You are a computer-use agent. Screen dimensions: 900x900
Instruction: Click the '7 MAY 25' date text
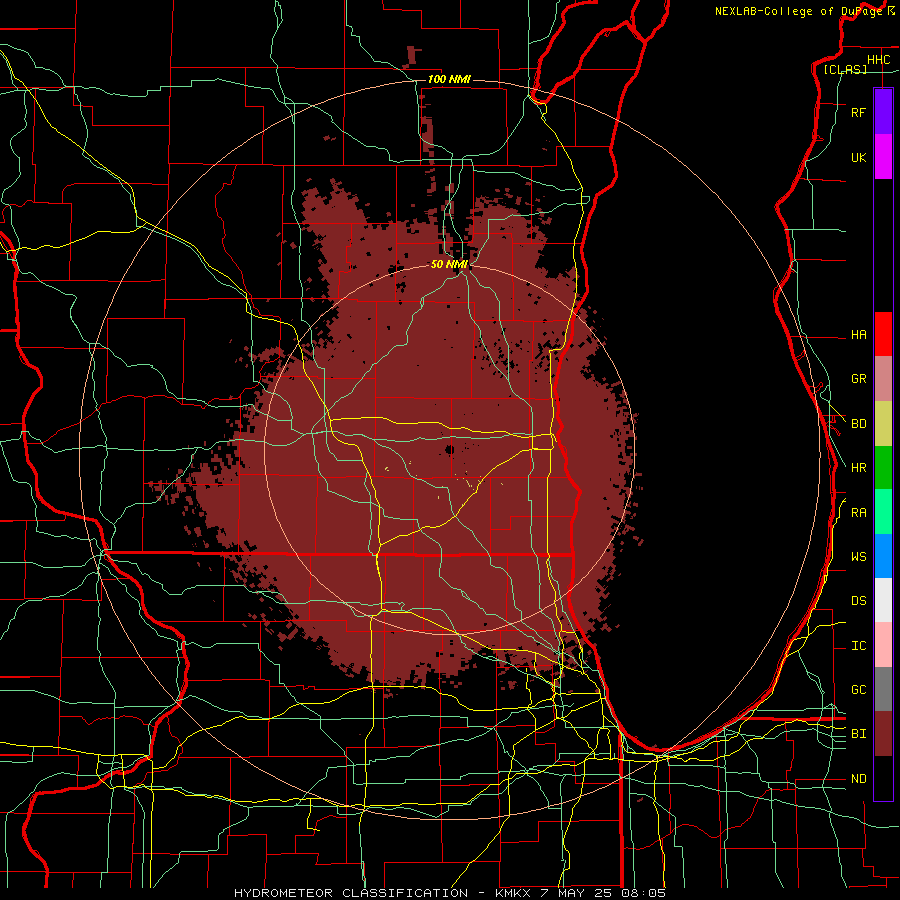pos(576,893)
